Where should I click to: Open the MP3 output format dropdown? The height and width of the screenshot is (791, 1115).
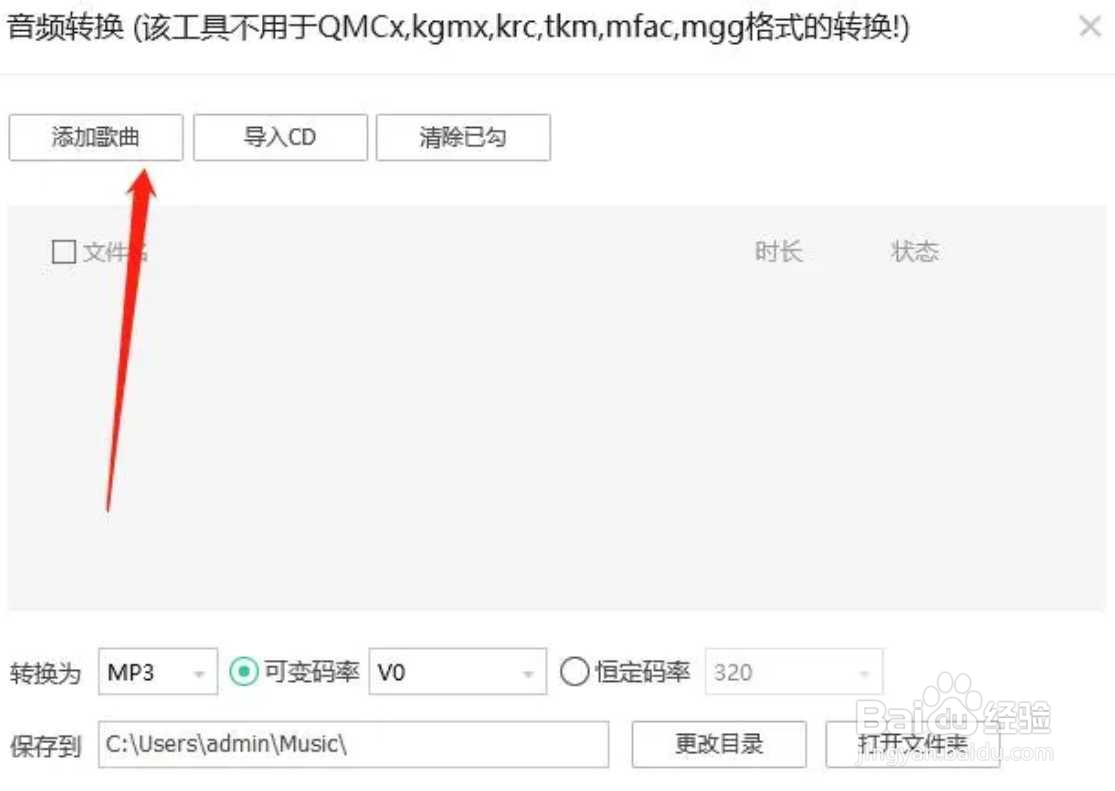pyautogui.click(x=158, y=671)
